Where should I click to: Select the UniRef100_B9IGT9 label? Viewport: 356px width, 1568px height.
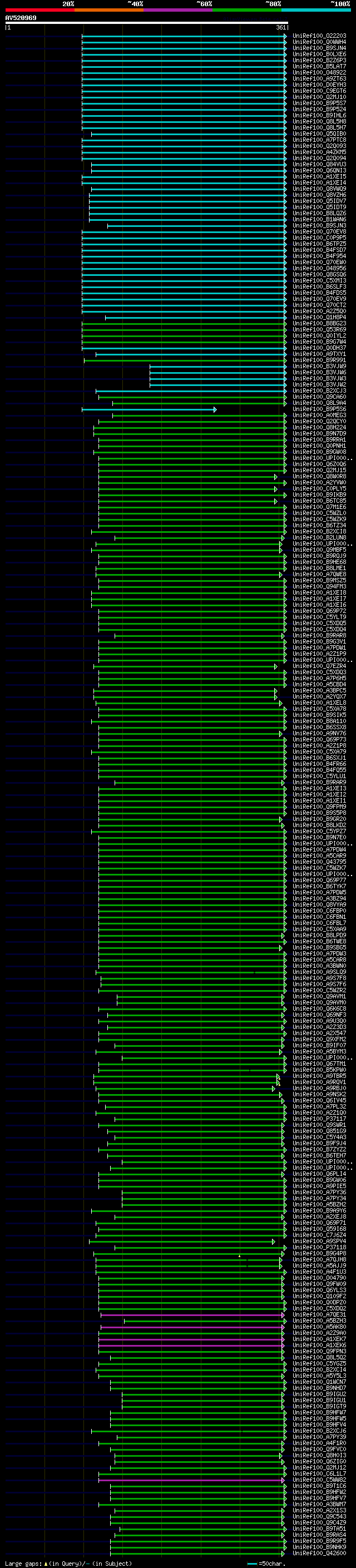(319, 1406)
